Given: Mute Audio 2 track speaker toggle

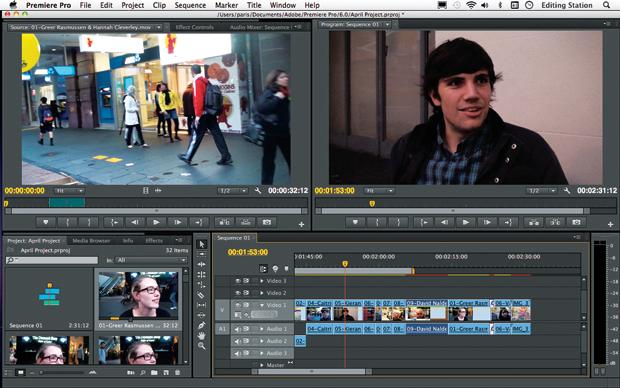Looking at the screenshot, I should (x=237, y=341).
